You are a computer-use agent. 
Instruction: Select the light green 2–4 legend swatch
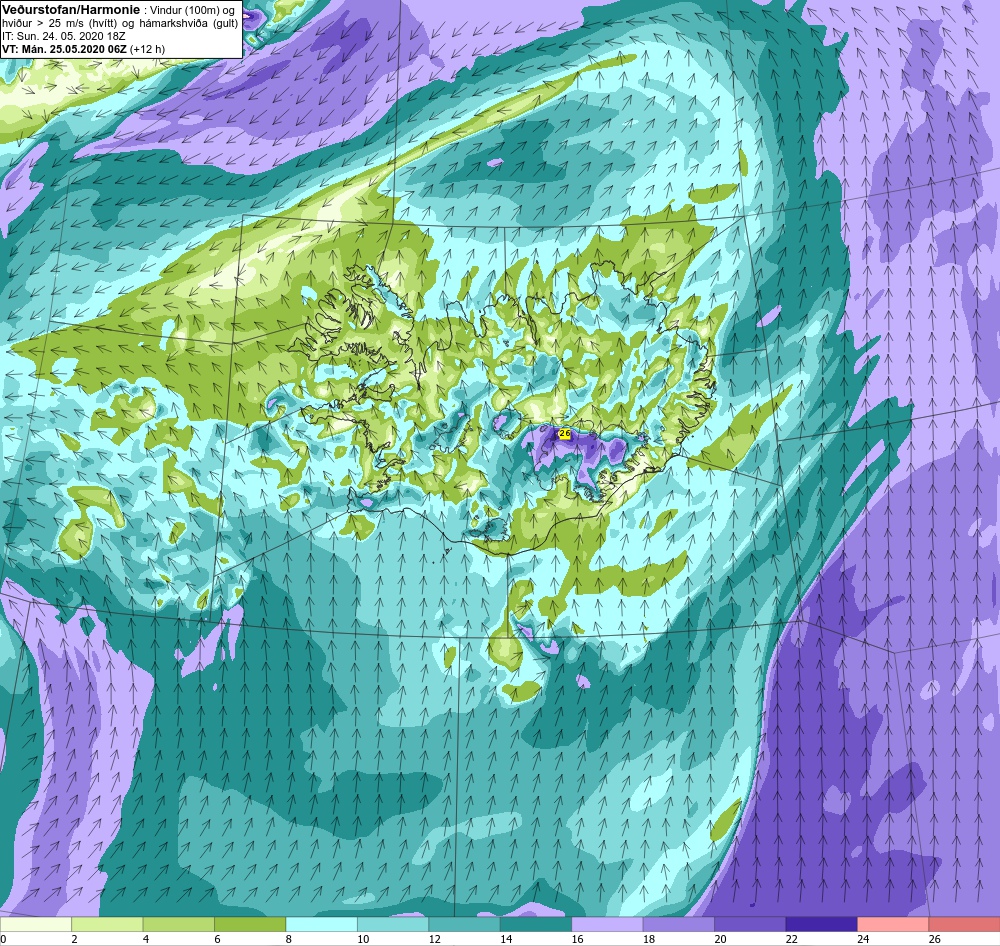[107, 924]
